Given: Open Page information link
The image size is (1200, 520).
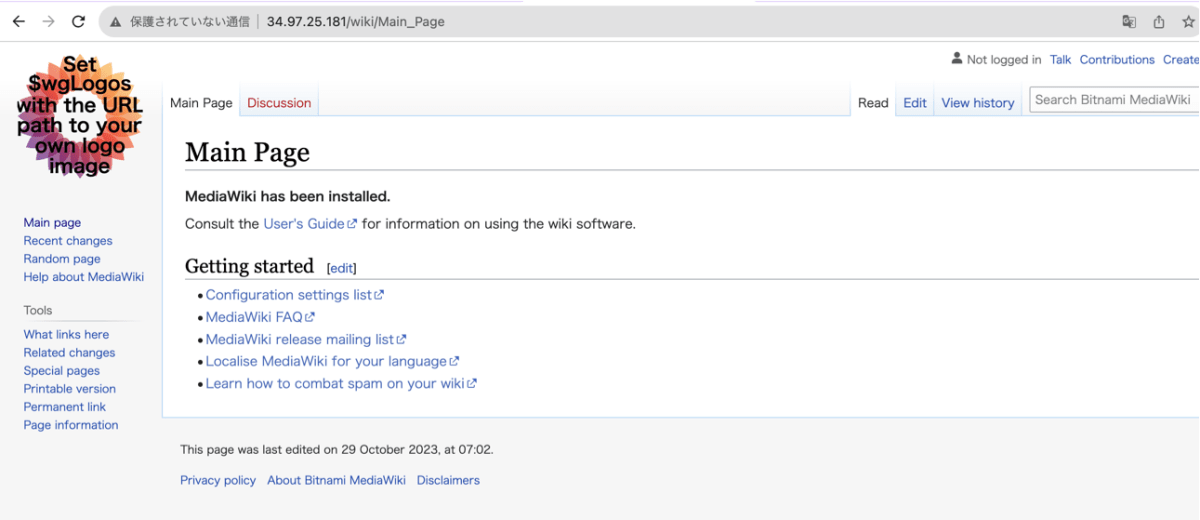Looking at the screenshot, I should point(71,425).
